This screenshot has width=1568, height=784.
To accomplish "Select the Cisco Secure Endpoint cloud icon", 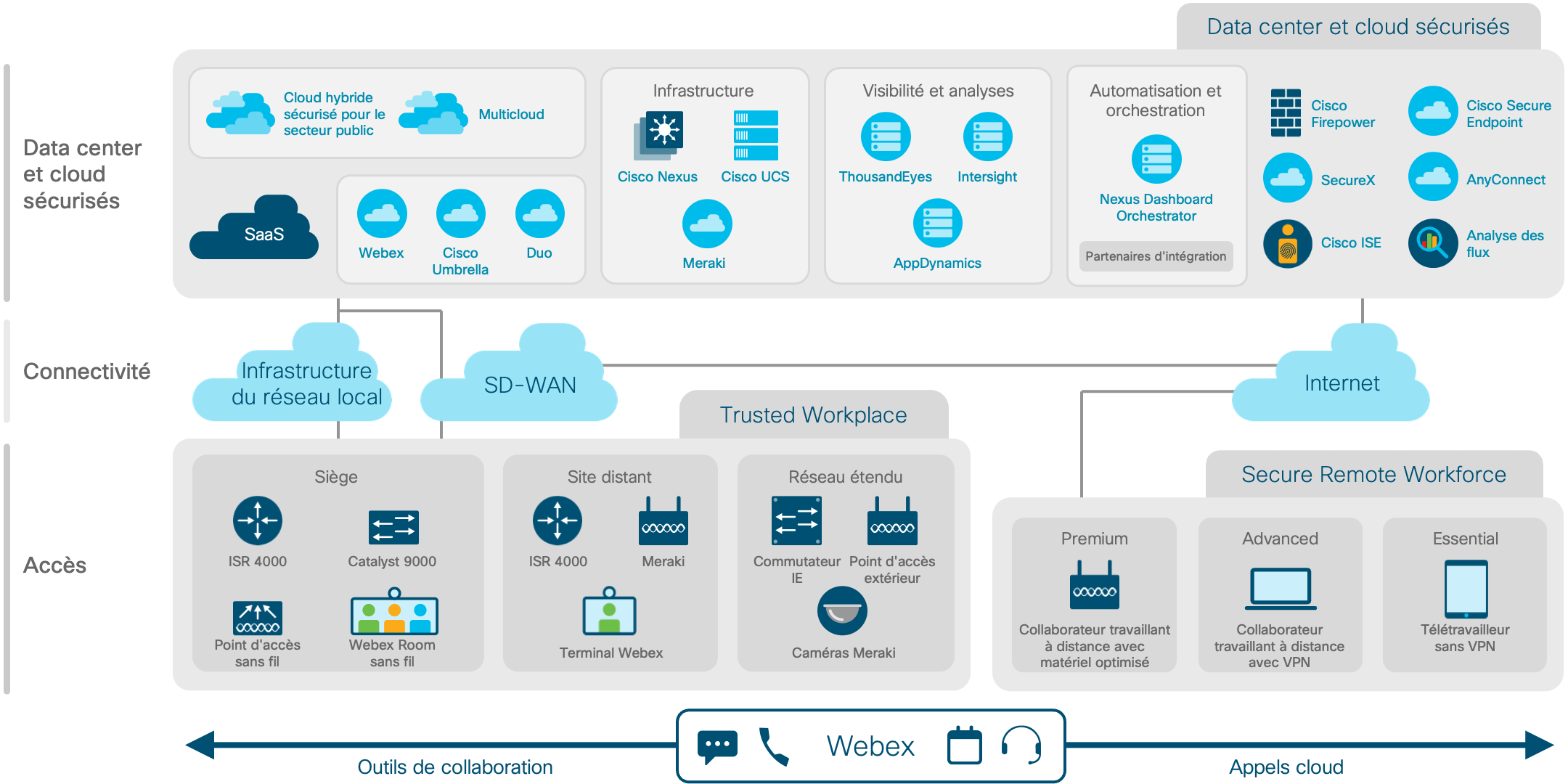I will click(x=1433, y=111).
